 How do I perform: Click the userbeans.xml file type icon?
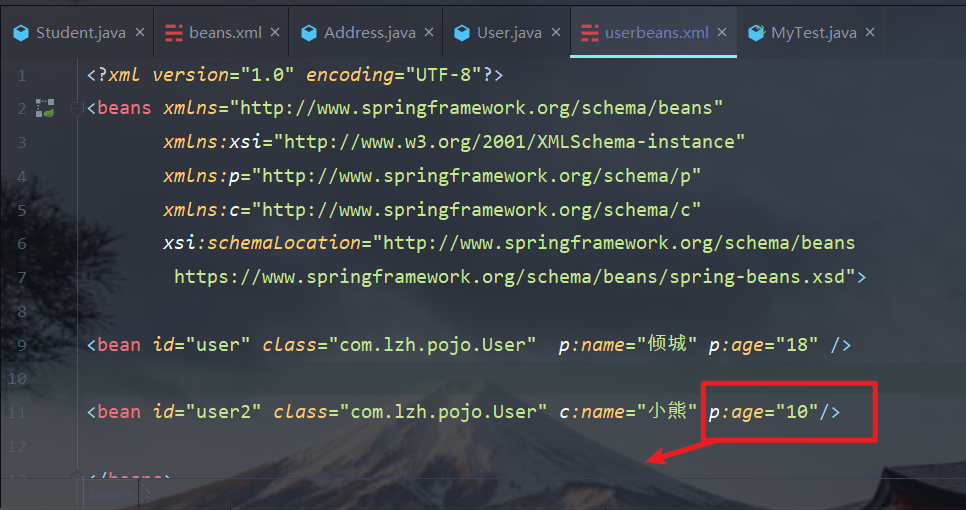[590, 33]
